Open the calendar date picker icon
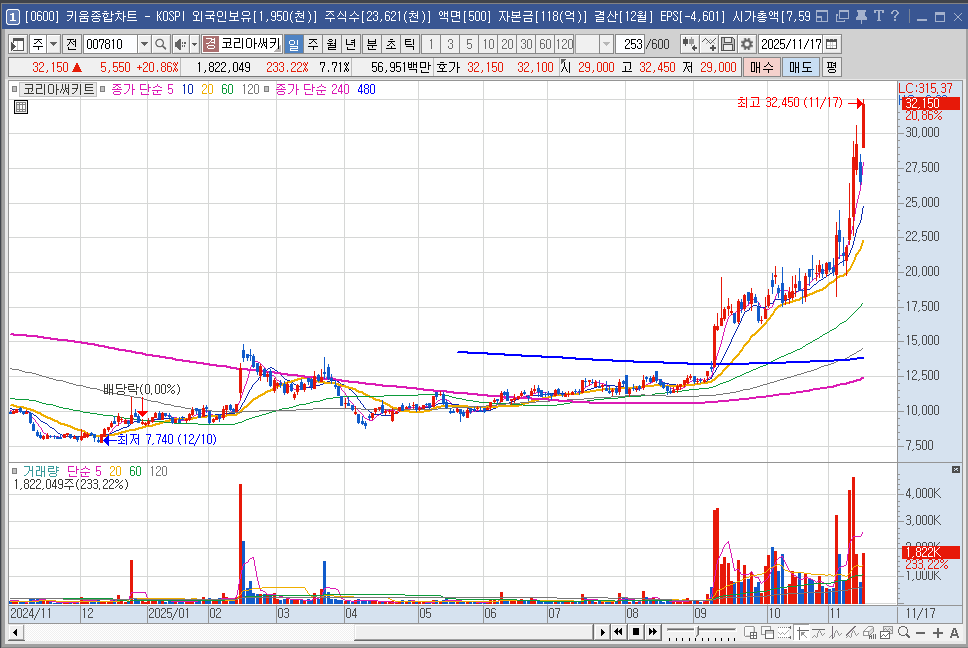This screenshot has width=968, height=648. coord(832,44)
